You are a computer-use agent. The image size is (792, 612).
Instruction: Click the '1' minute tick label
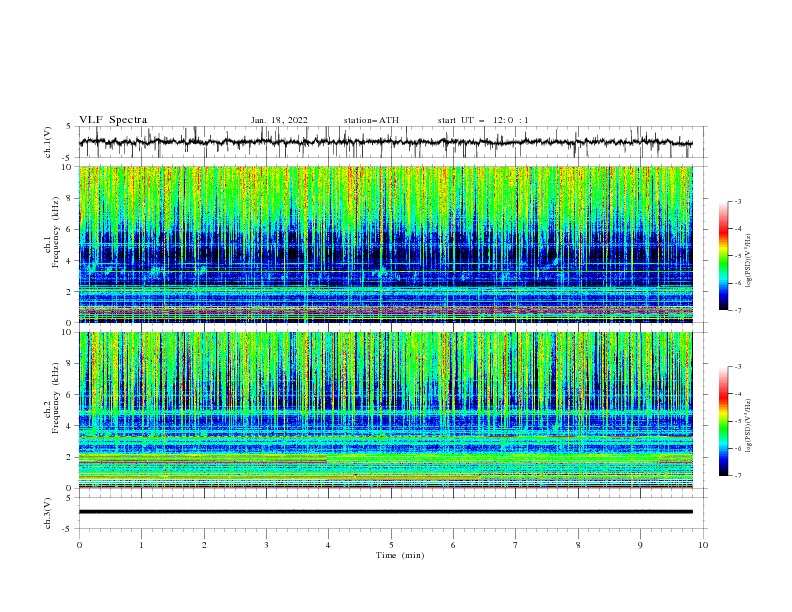click(141, 545)
